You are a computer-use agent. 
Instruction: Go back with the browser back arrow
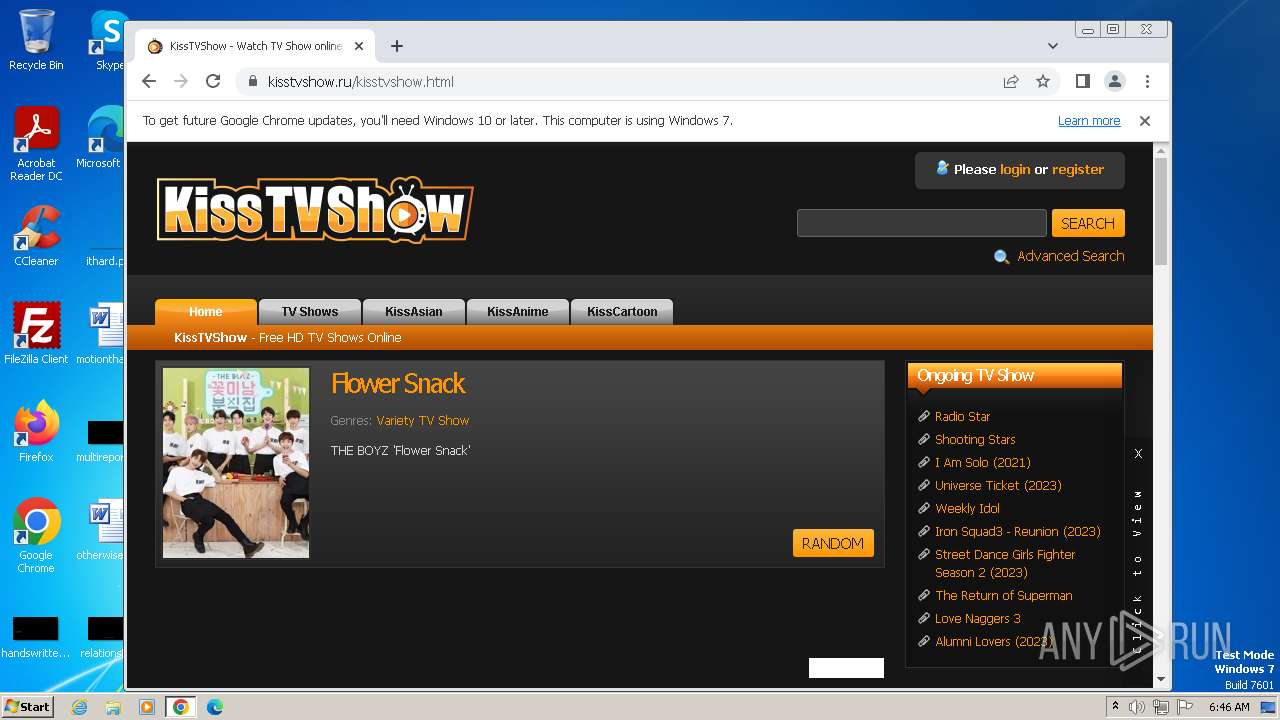[x=149, y=81]
